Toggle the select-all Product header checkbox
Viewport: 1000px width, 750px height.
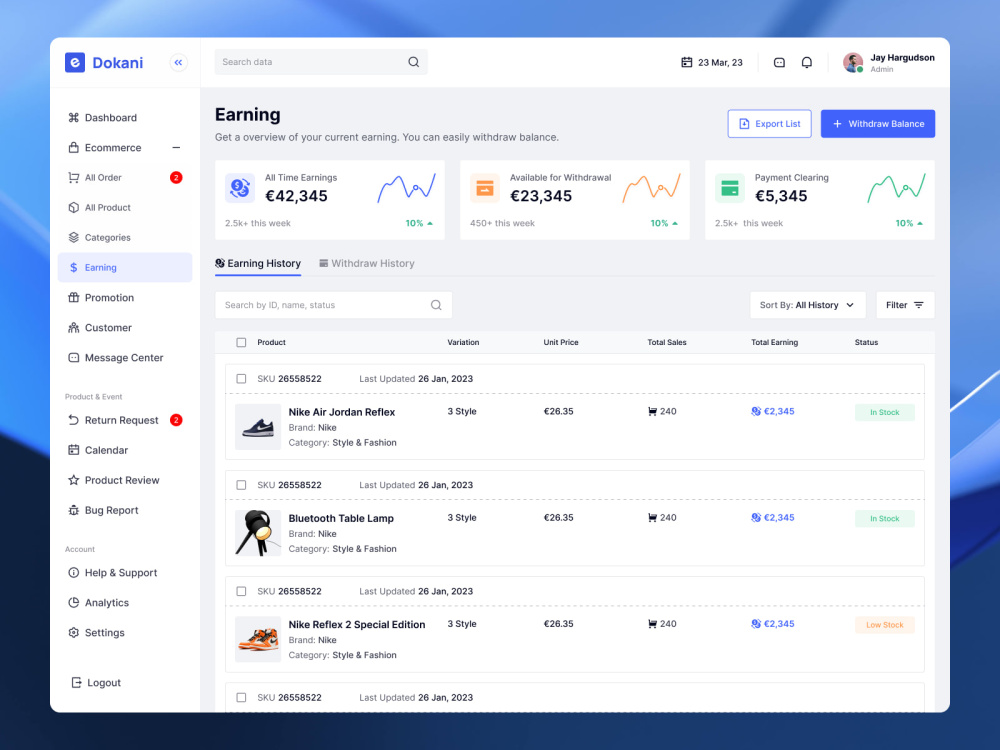coord(241,342)
